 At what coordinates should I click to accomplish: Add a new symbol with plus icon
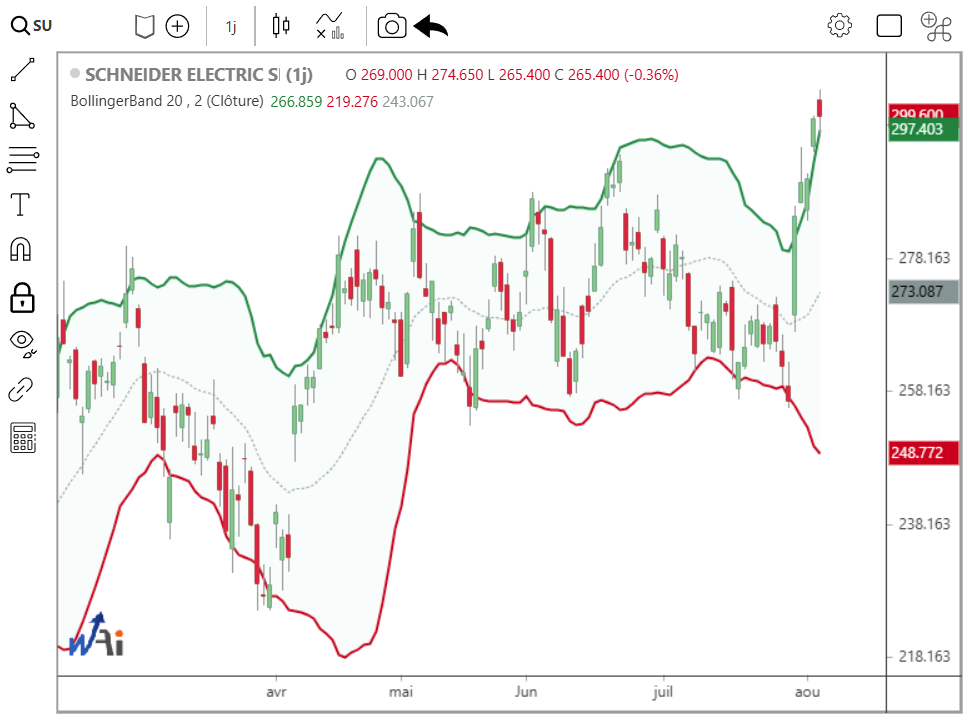point(177,27)
